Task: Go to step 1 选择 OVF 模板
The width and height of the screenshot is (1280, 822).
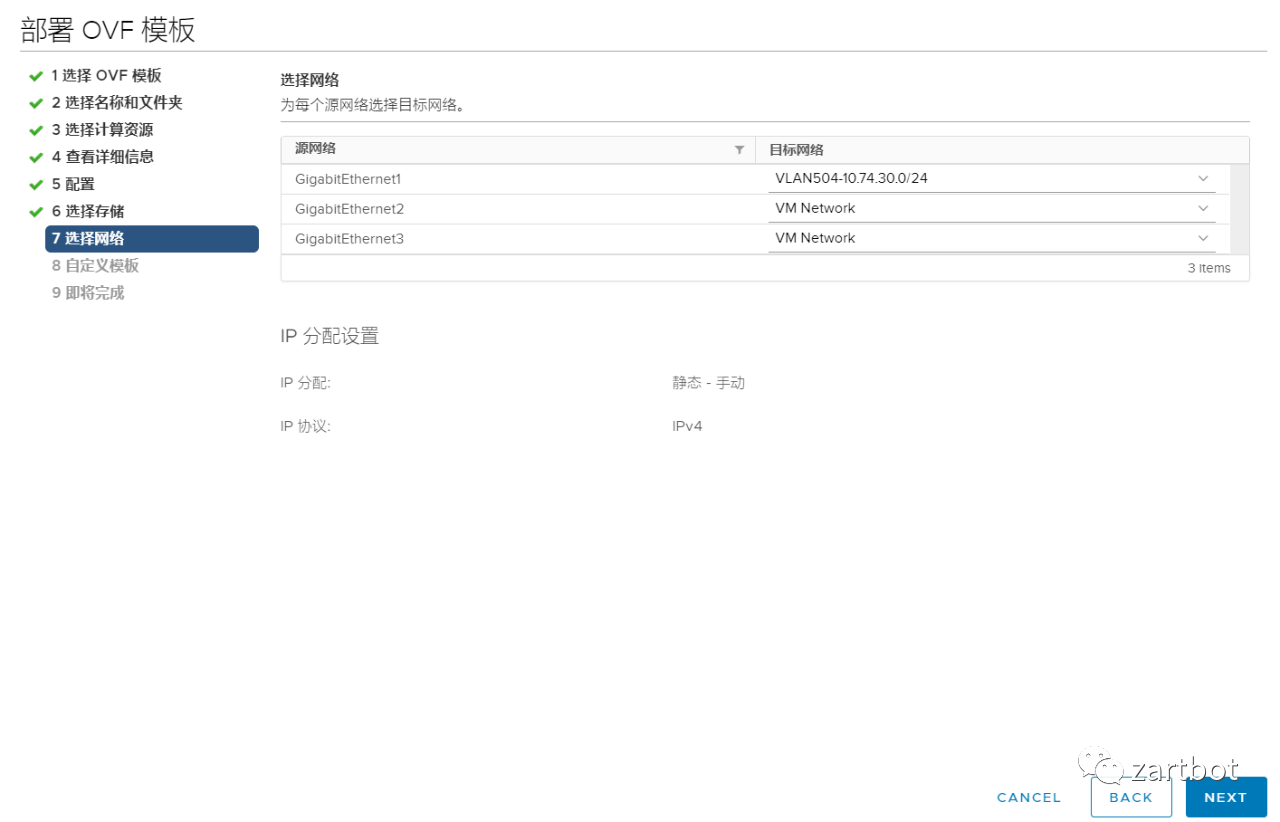Action: (106, 76)
